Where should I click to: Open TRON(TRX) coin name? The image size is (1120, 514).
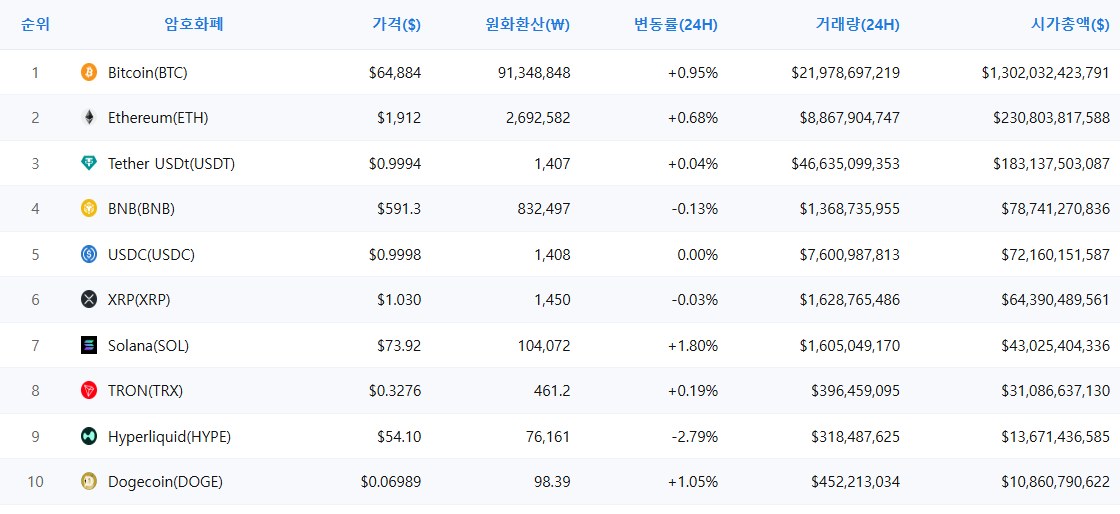(x=146, y=390)
